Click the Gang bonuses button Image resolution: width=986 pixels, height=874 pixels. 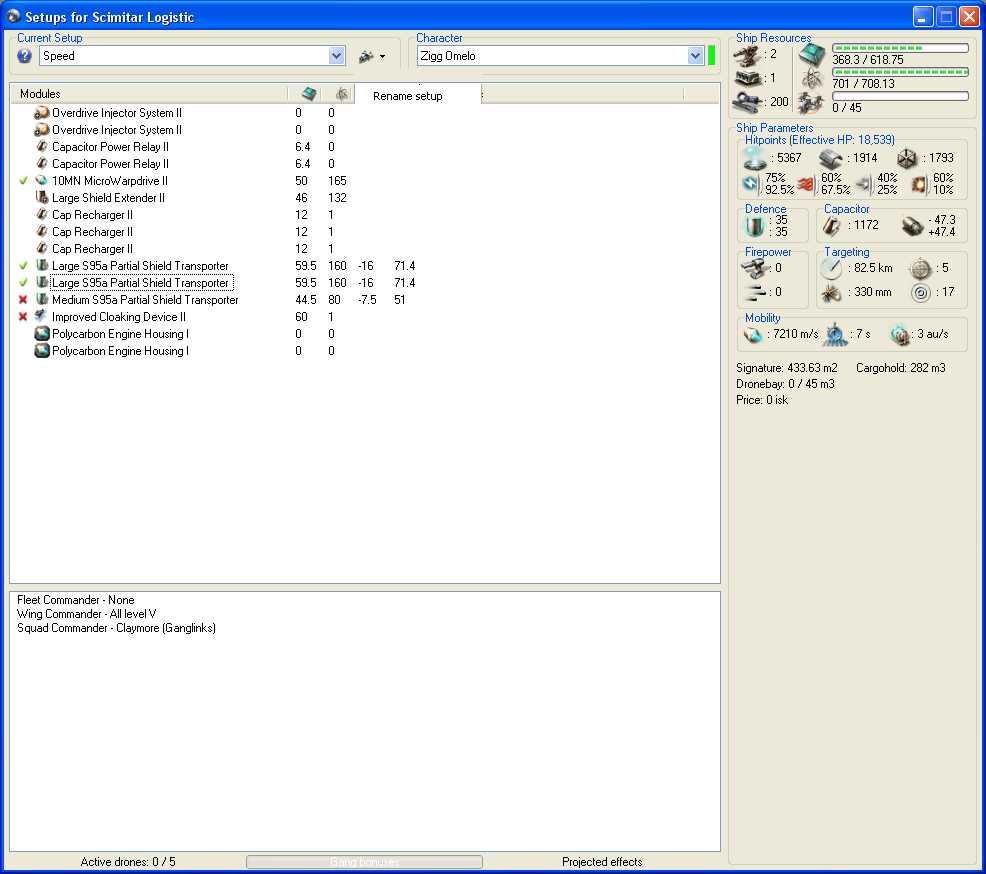coord(364,861)
